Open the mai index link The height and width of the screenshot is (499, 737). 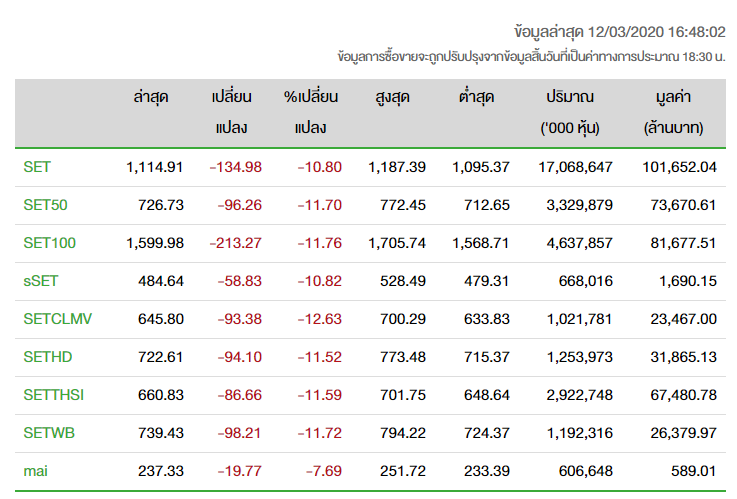pos(35,471)
